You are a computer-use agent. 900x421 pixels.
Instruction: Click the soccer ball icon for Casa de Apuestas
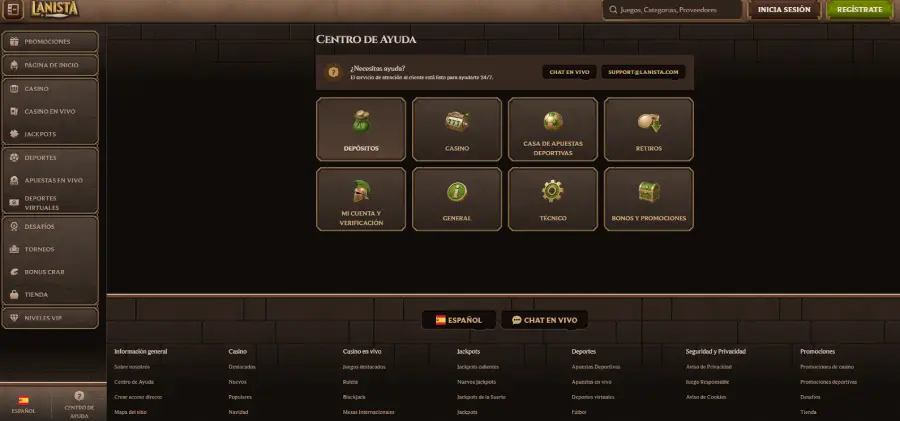pyautogui.click(x=553, y=121)
